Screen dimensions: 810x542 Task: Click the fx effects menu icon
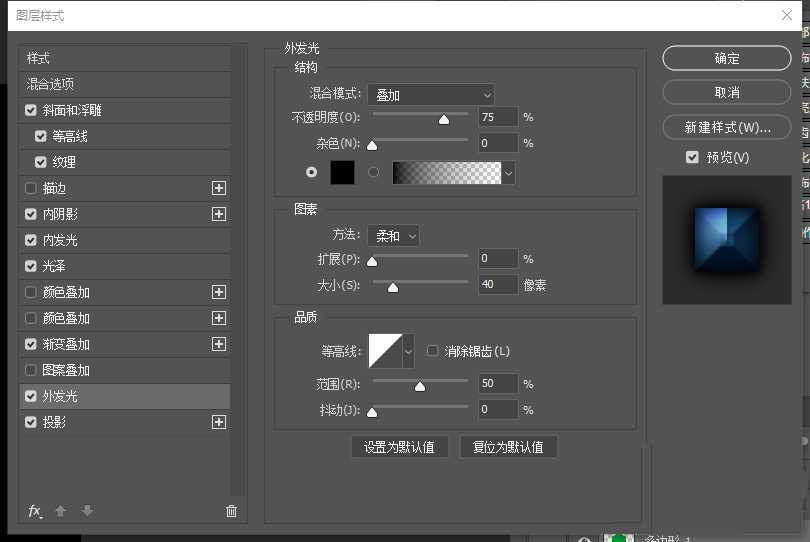pyautogui.click(x=35, y=511)
